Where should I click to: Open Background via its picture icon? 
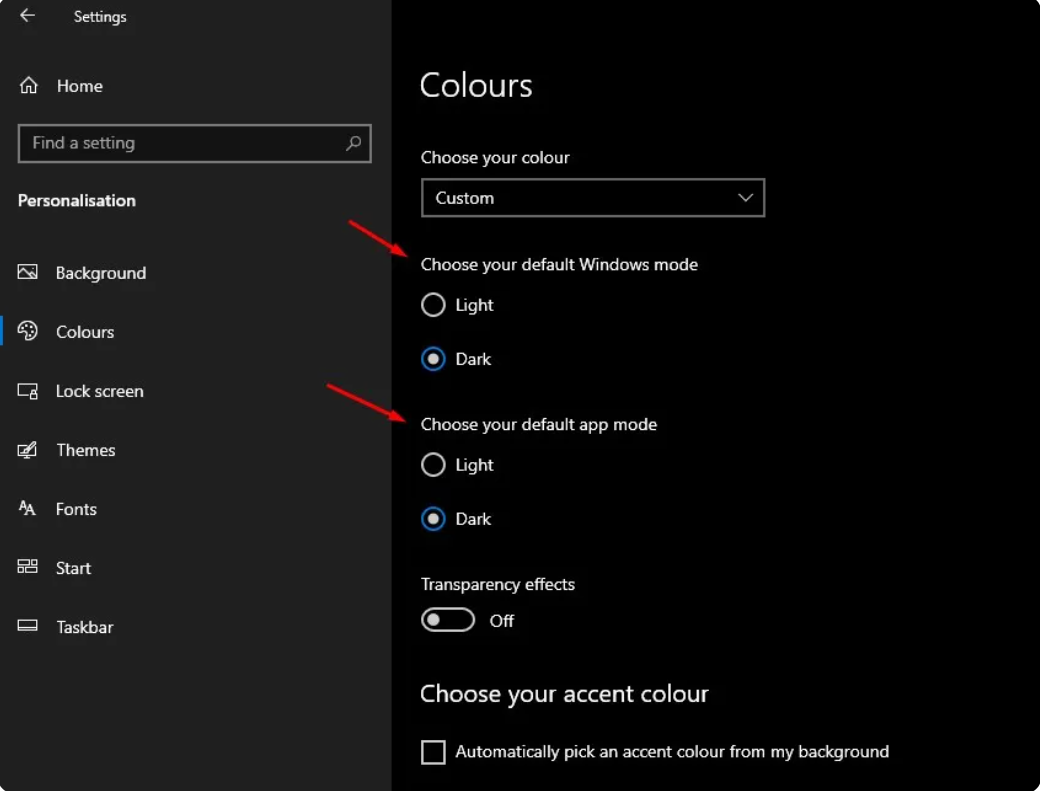pyautogui.click(x=28, y=273)
